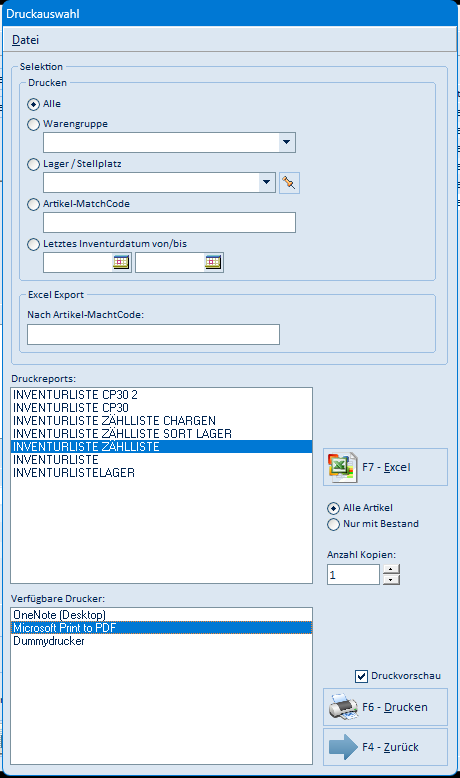Screen dimensions: 460x778
Task: Click the blue arrow on F4 Zurück
Action: click(343, 747)
